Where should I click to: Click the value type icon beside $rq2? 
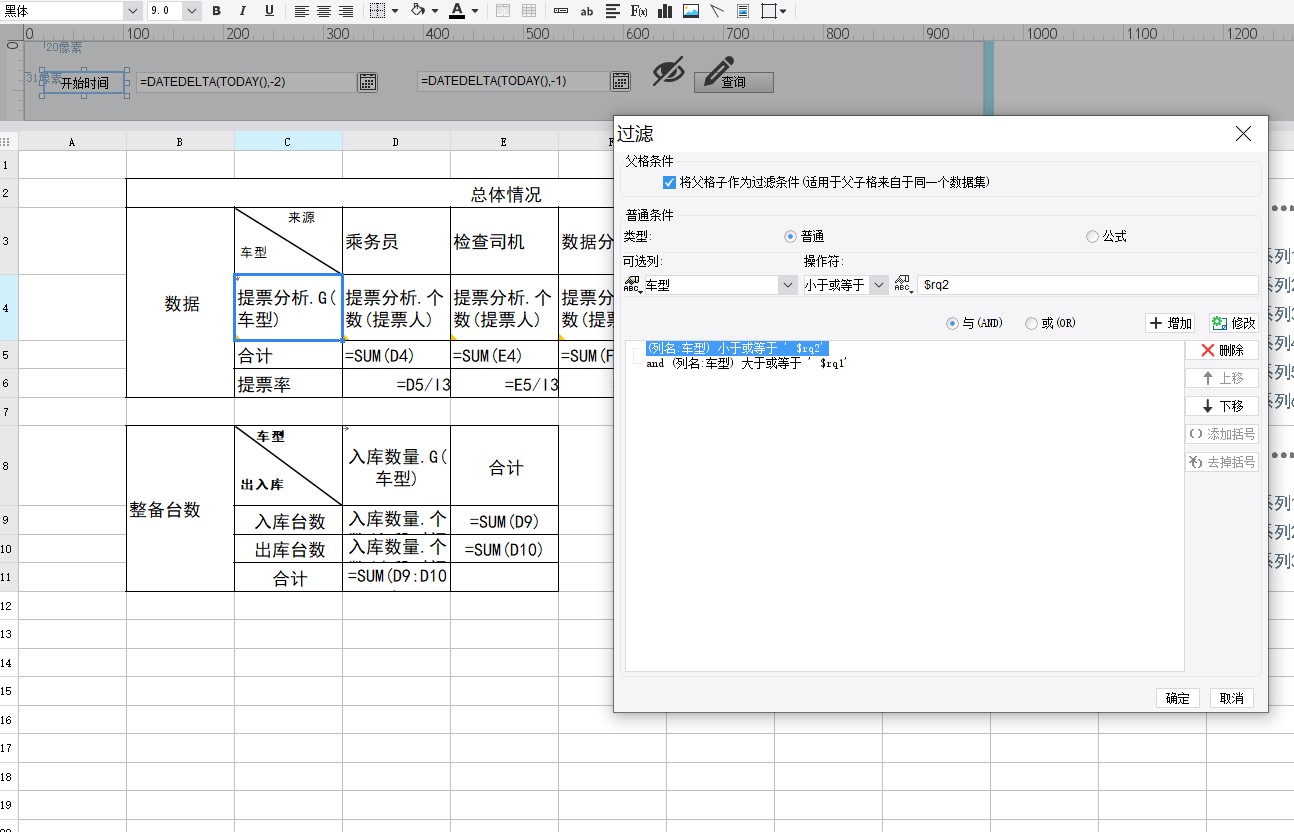click(902, 285)
